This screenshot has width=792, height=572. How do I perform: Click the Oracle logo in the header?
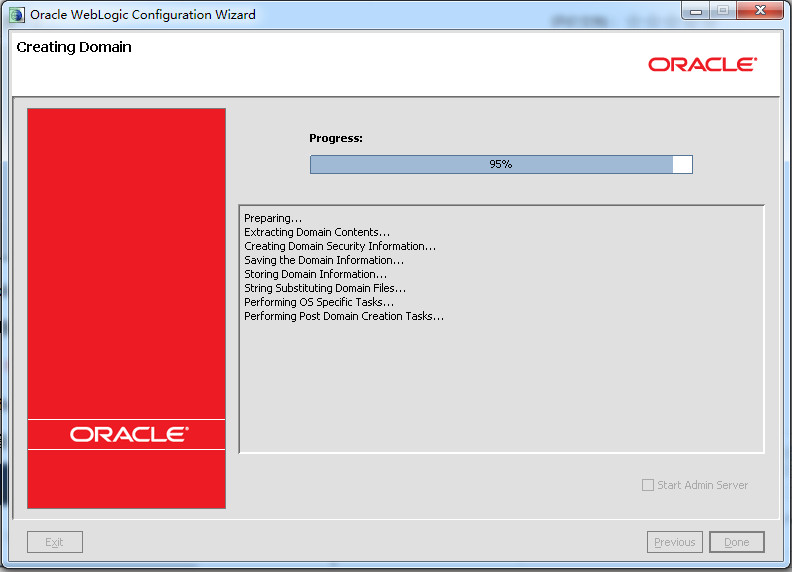[703, 65]
